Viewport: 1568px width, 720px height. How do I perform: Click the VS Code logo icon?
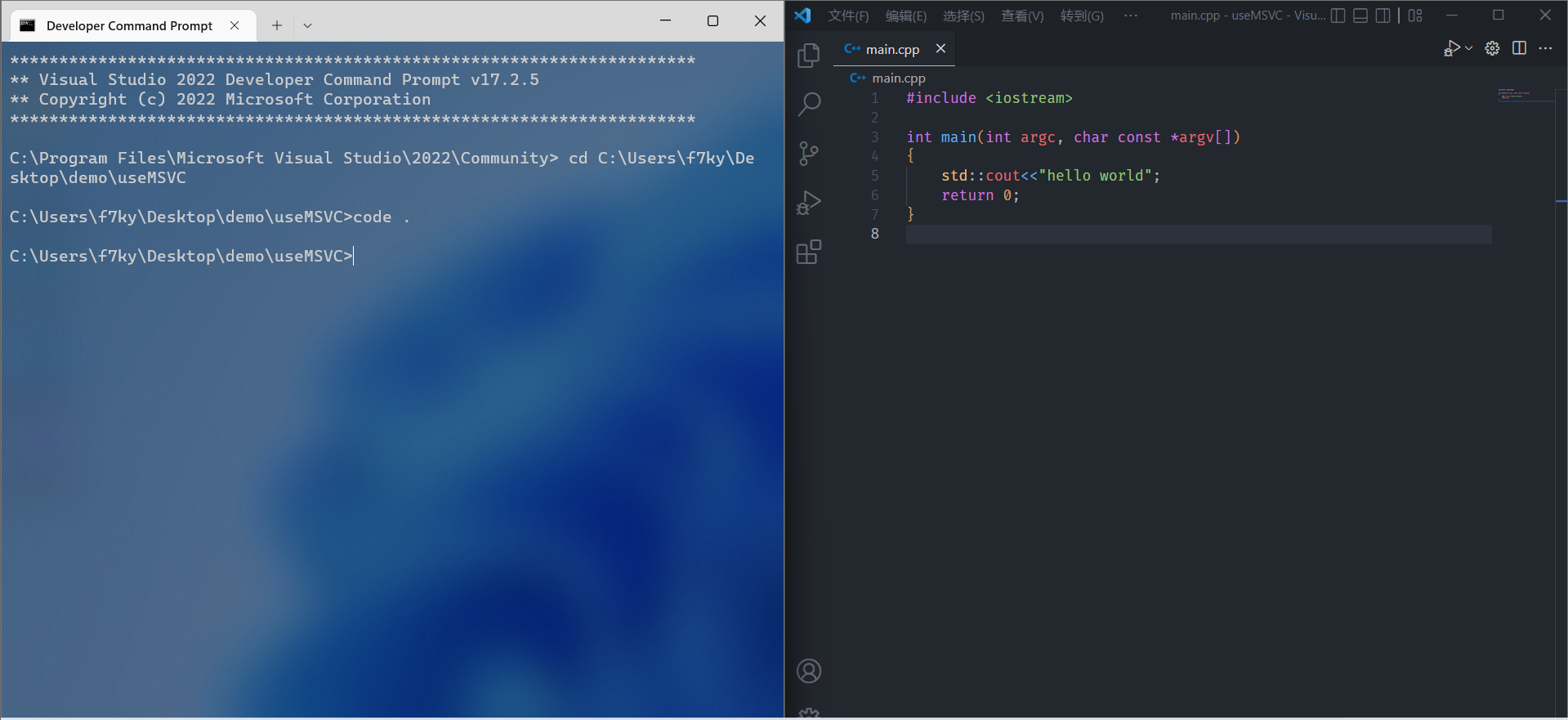pos(803,16)
